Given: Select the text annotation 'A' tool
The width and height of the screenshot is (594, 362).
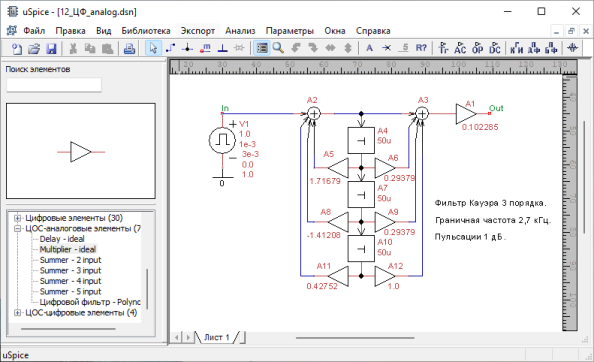Looking at the screenshot, I should click(369, 48).
